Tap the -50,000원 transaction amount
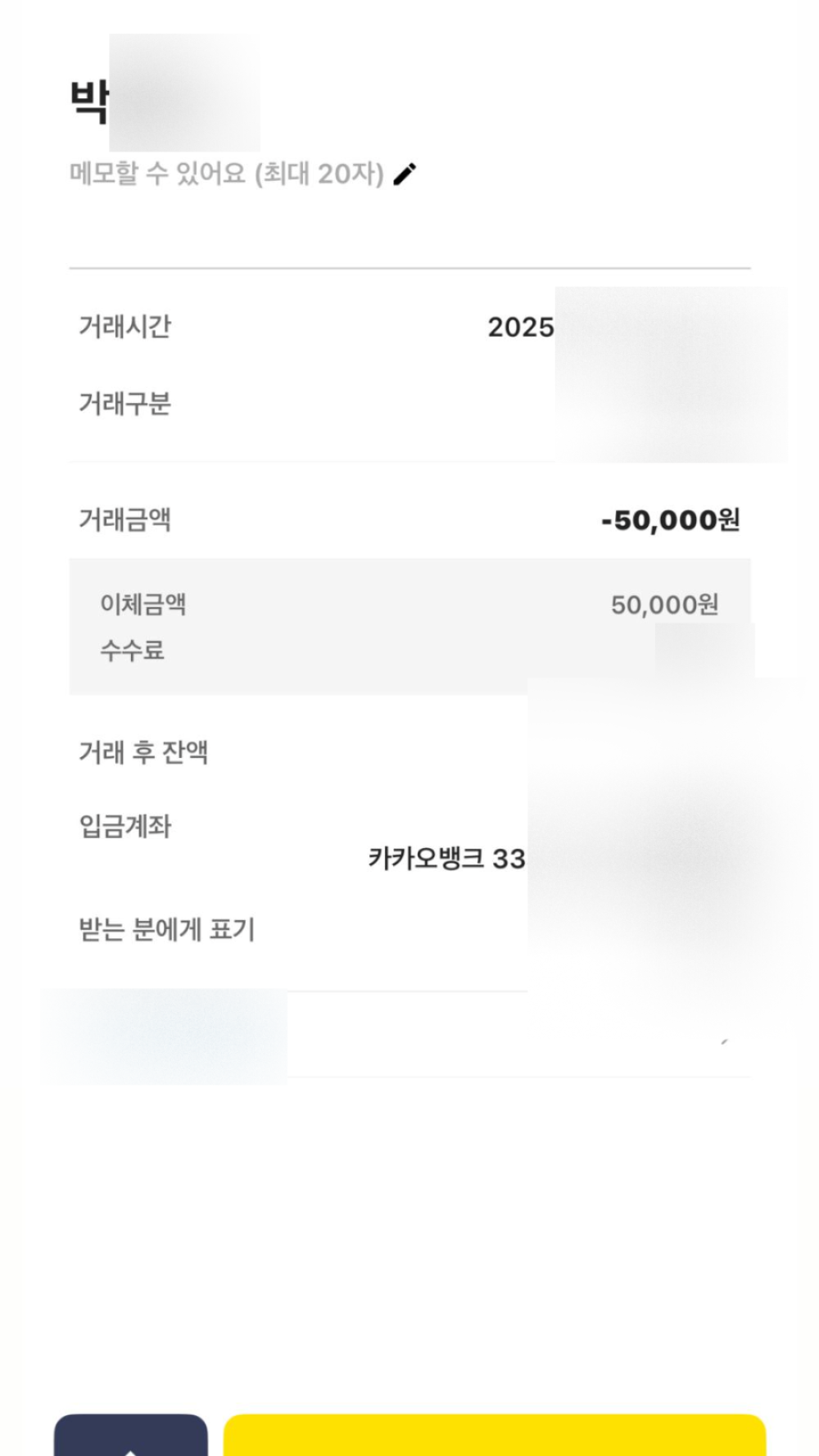Image resolution: width=819 pixels, height=1456 pixels. [670, 519]
